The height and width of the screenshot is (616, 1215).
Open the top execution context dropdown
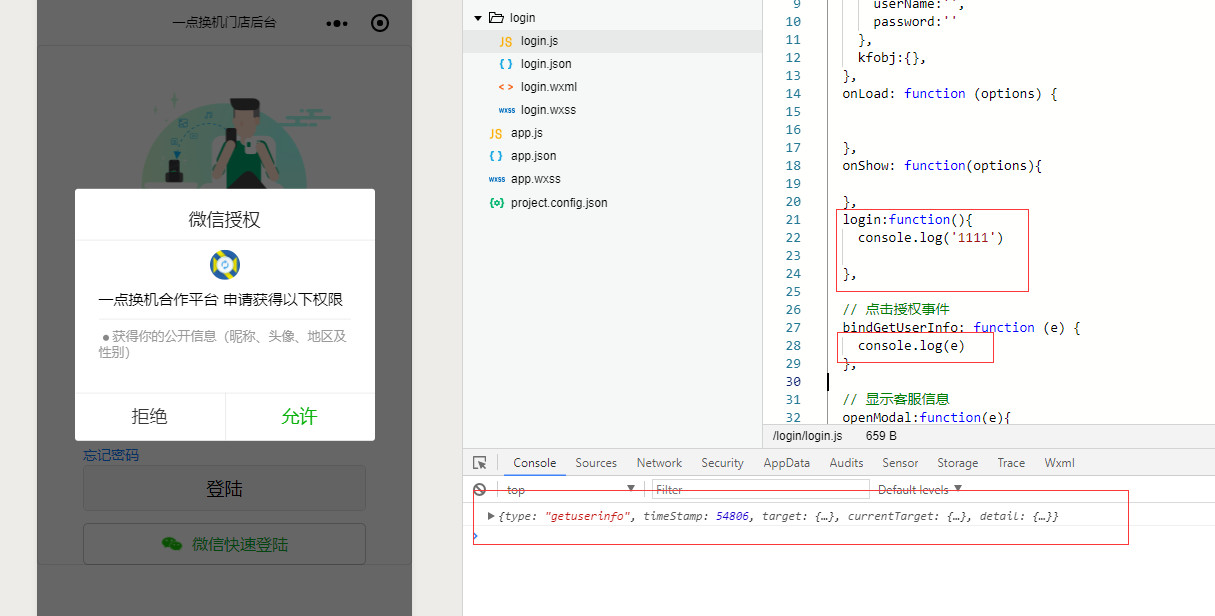pos(571,489)
